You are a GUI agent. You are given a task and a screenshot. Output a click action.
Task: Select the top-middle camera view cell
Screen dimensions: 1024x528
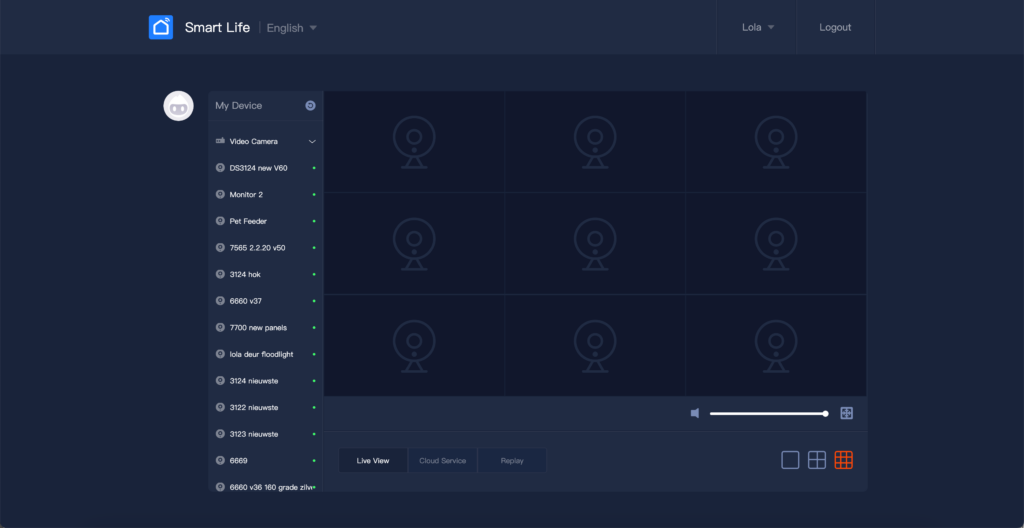click(x=595, y=142)
